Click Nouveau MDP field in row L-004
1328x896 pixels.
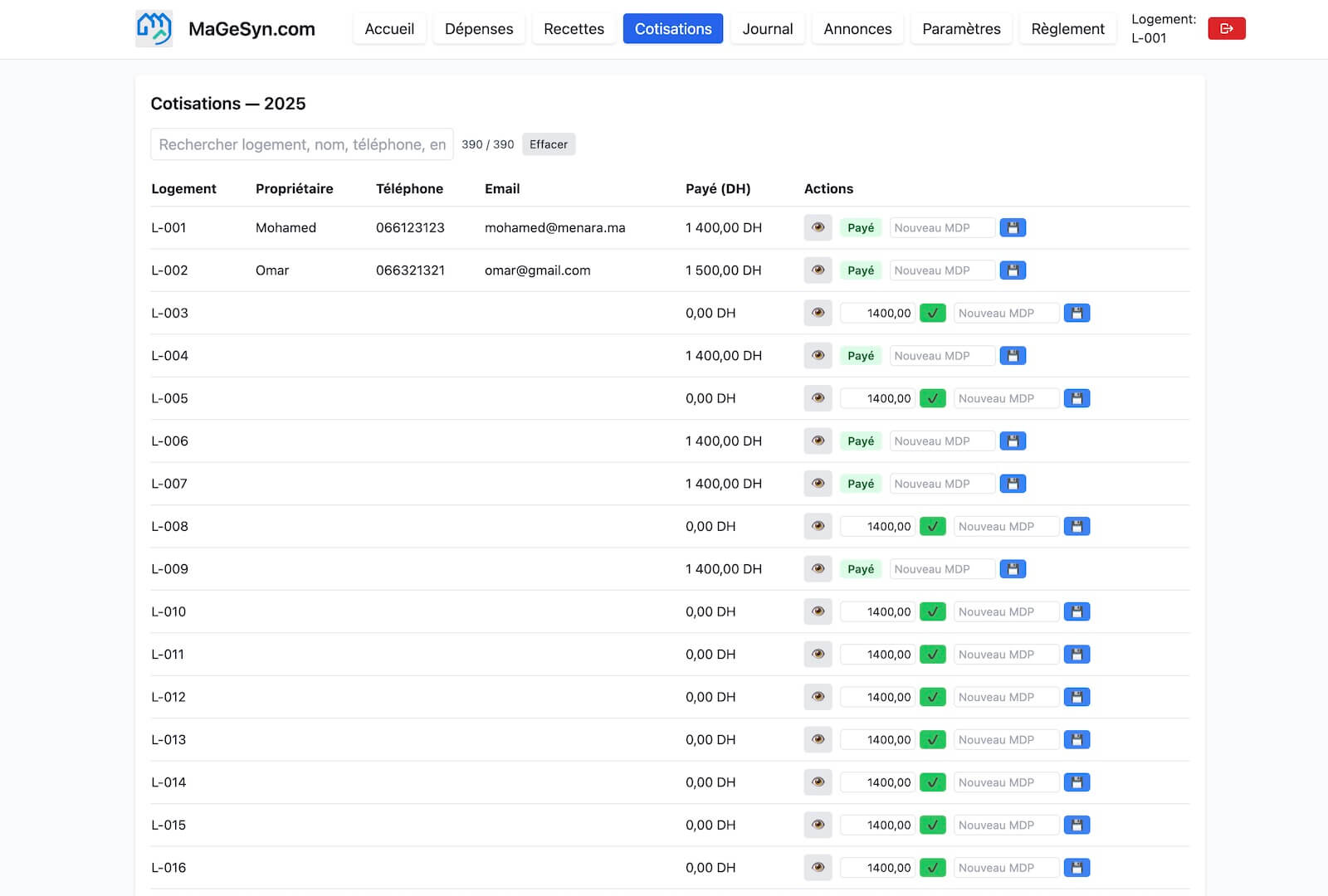point(941,356)
